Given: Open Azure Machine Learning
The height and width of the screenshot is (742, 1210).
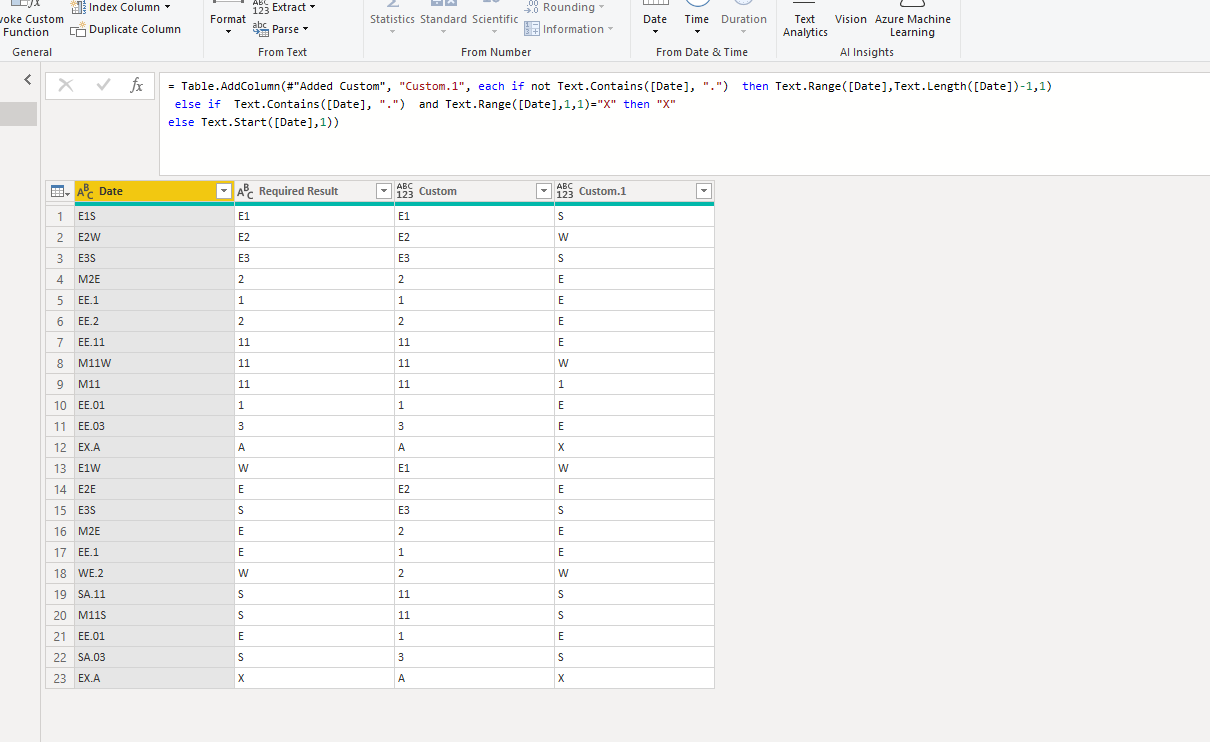Looking at the screenshot, I should pos(913,19).
